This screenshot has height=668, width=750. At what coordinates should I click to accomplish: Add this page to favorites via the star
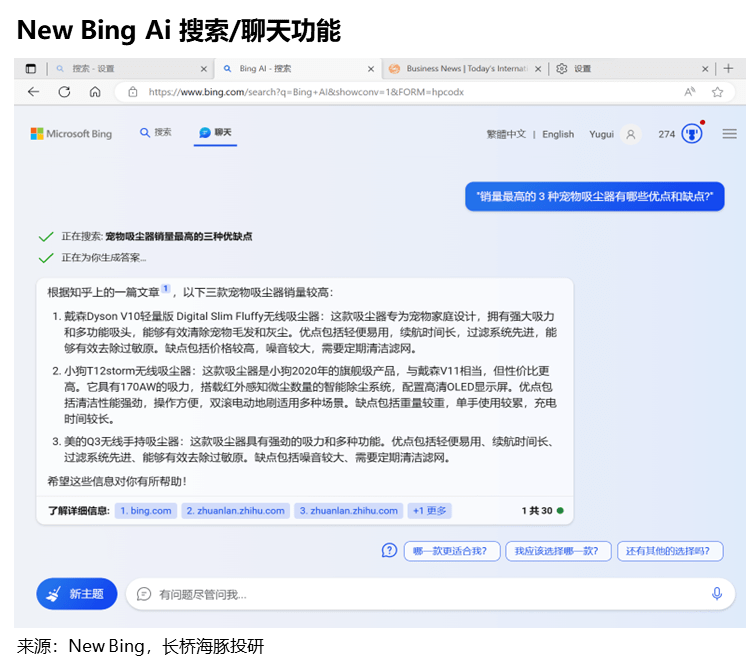(x=717, y=92)
